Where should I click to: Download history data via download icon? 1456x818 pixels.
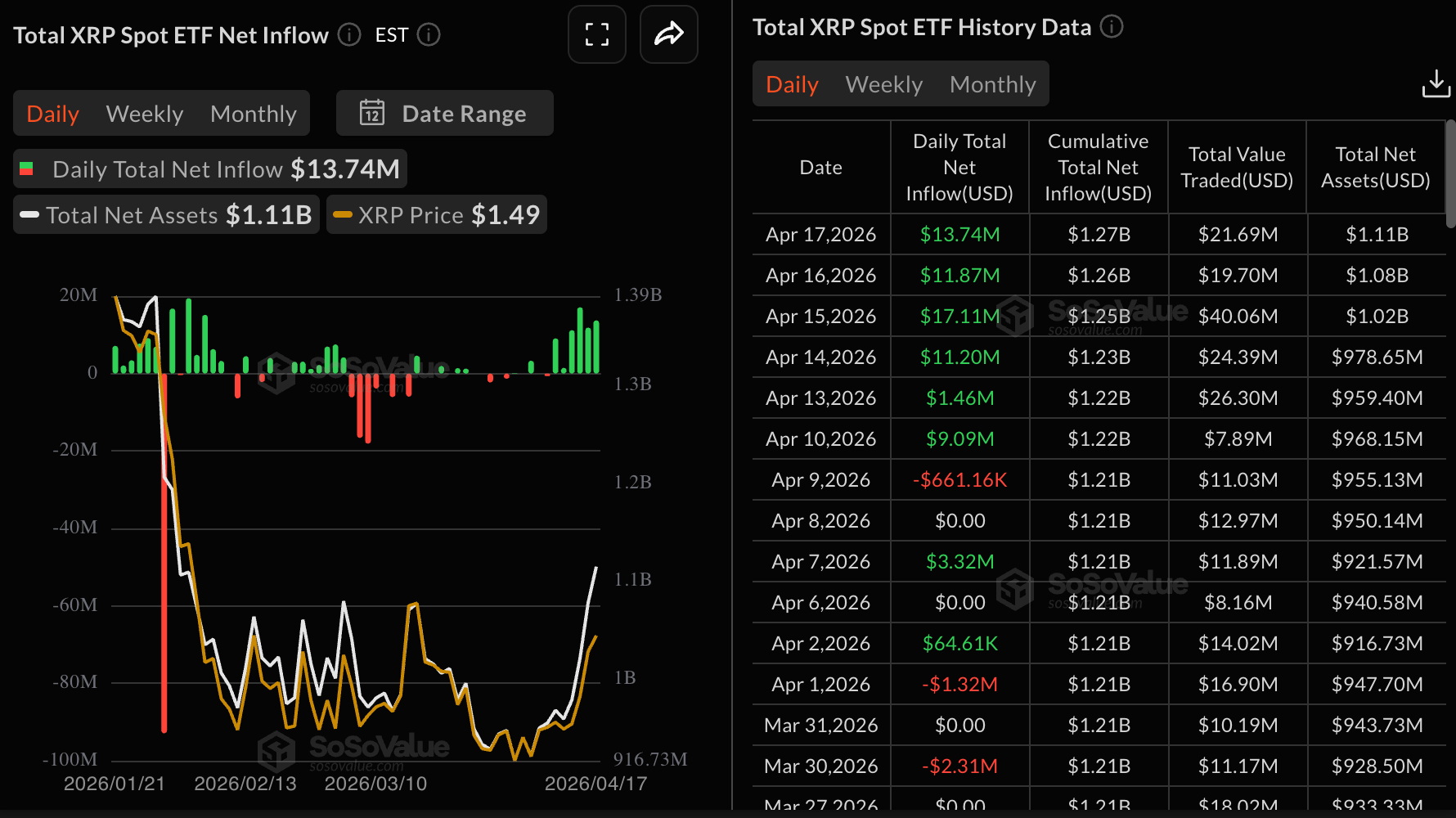(1436, 83)
